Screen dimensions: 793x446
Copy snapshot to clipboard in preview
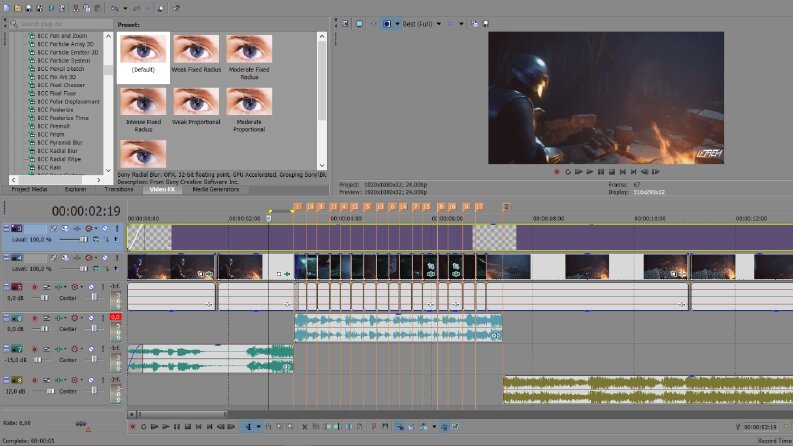[474, 24]
